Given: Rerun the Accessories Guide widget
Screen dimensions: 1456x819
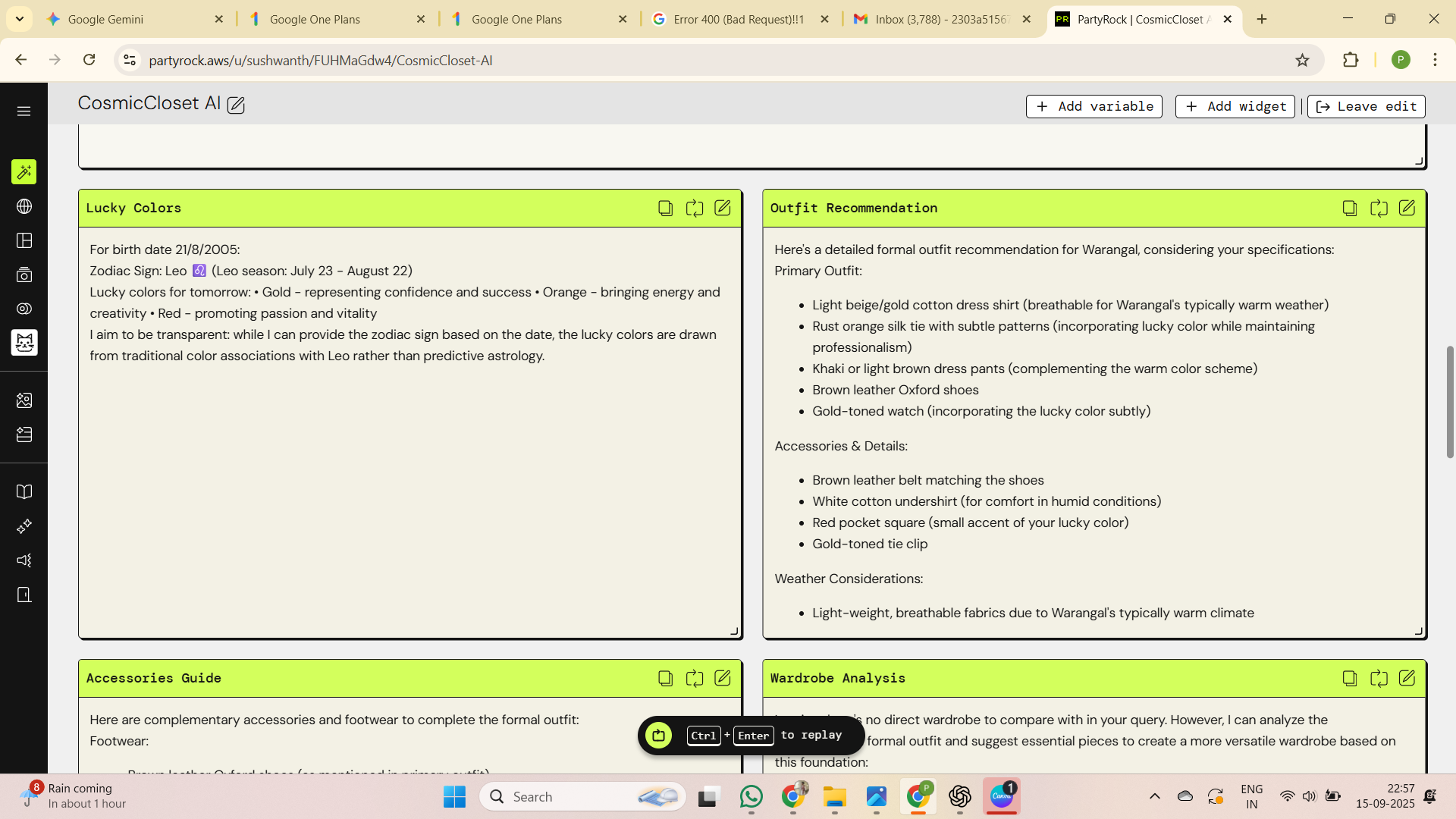Looking at the screenshot, I should [694, 678].
